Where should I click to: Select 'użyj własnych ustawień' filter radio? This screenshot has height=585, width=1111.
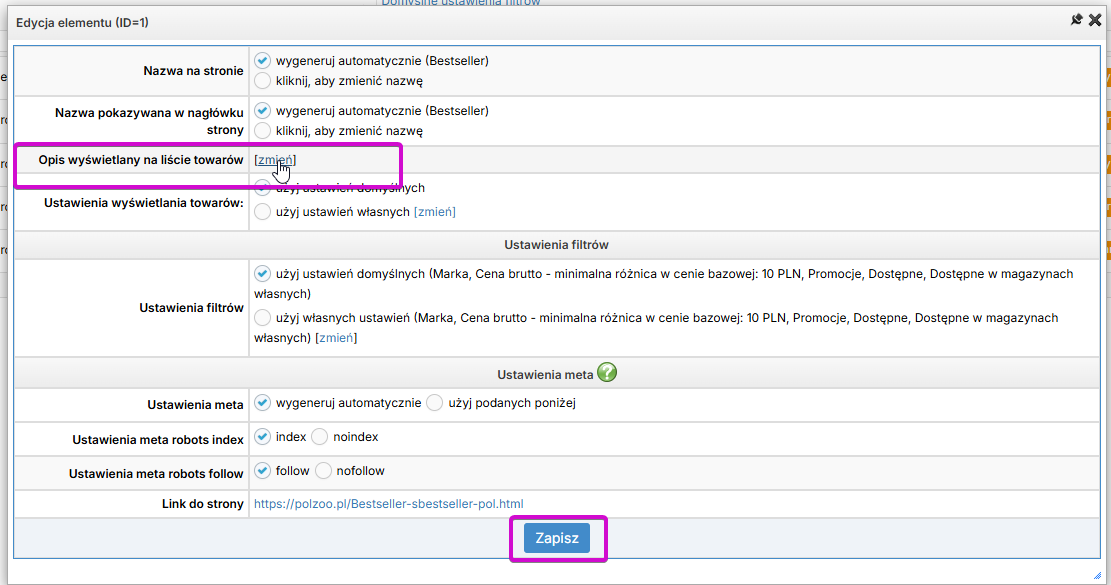[x=263, y=317]
